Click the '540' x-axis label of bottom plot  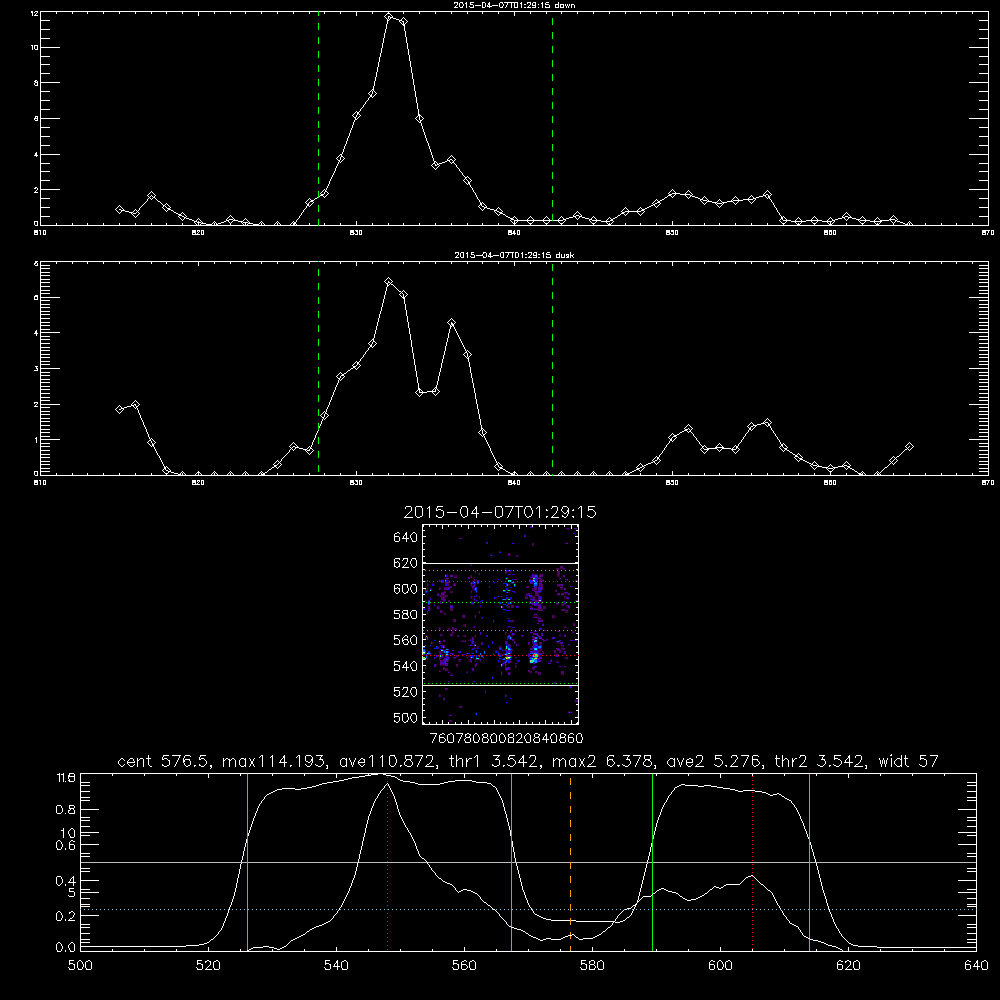336,966
